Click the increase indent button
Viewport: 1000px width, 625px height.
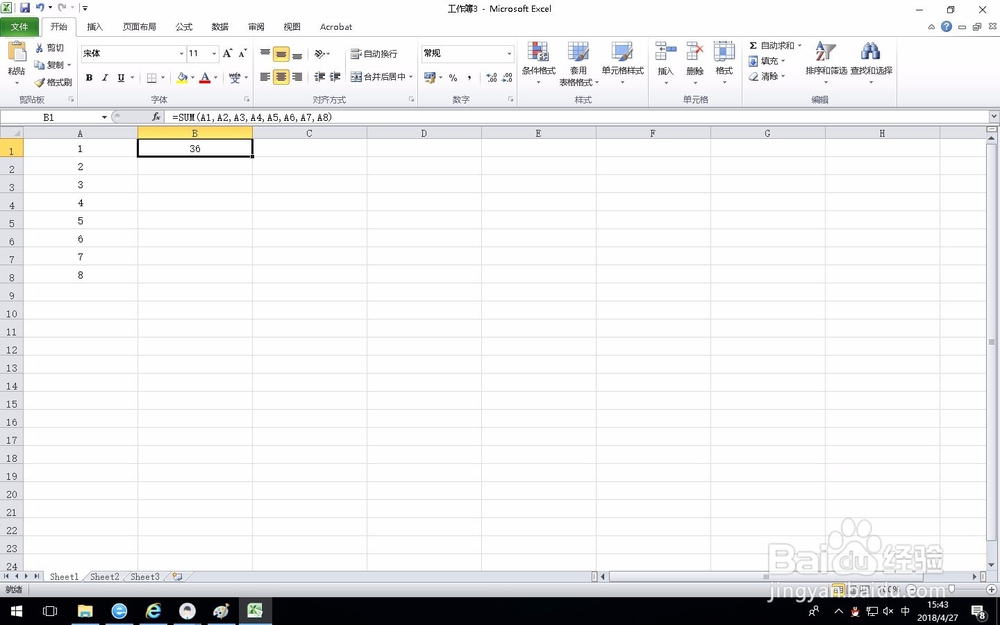[335, 77]
